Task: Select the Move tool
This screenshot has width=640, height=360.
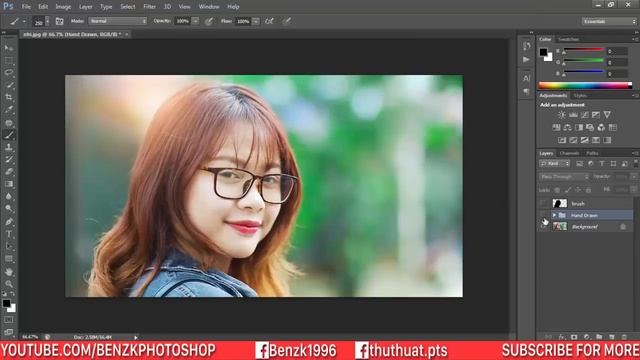Action: [x=9, y=48]
